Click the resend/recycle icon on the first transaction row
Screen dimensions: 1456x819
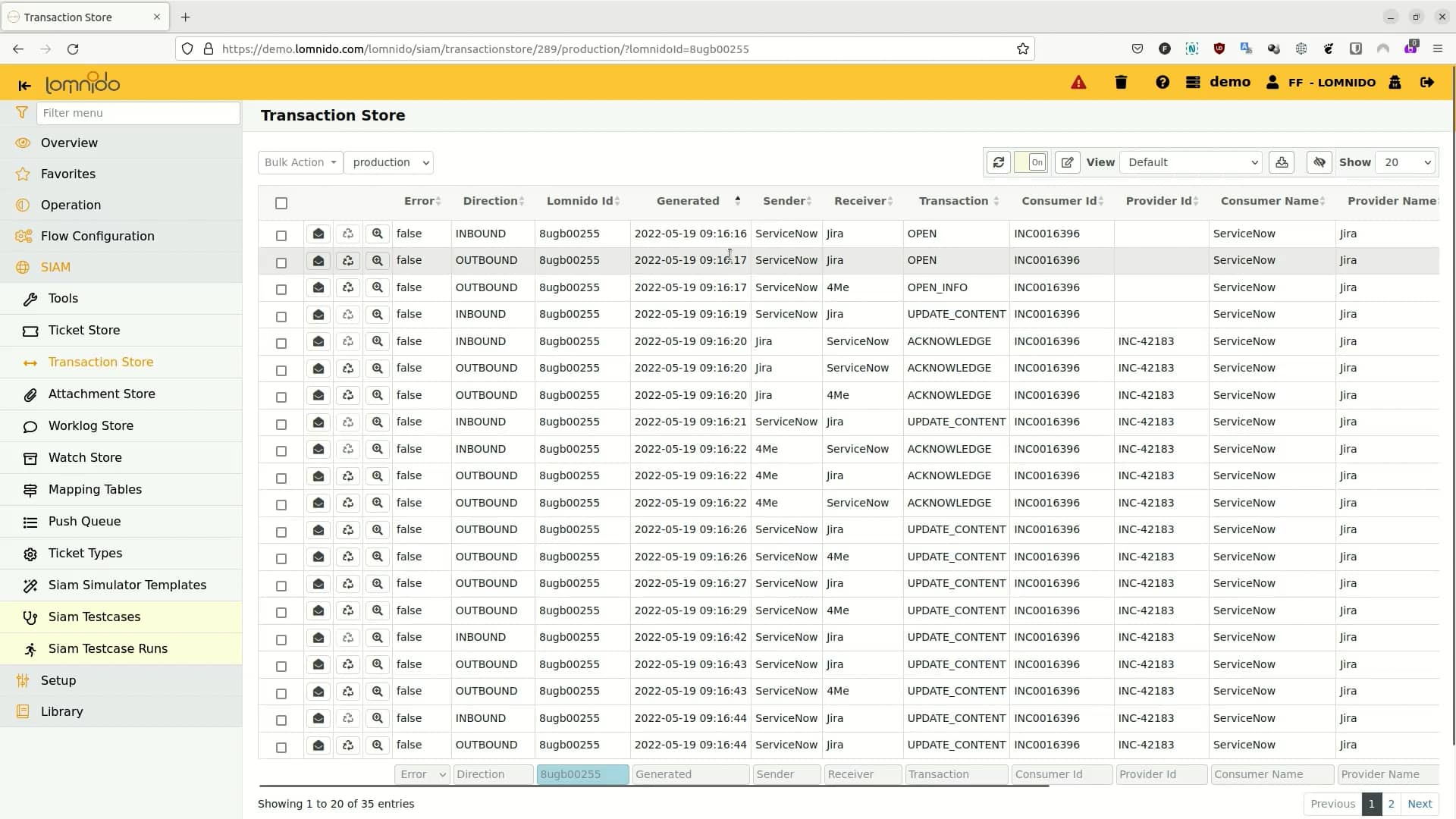[x=347, y=233]
